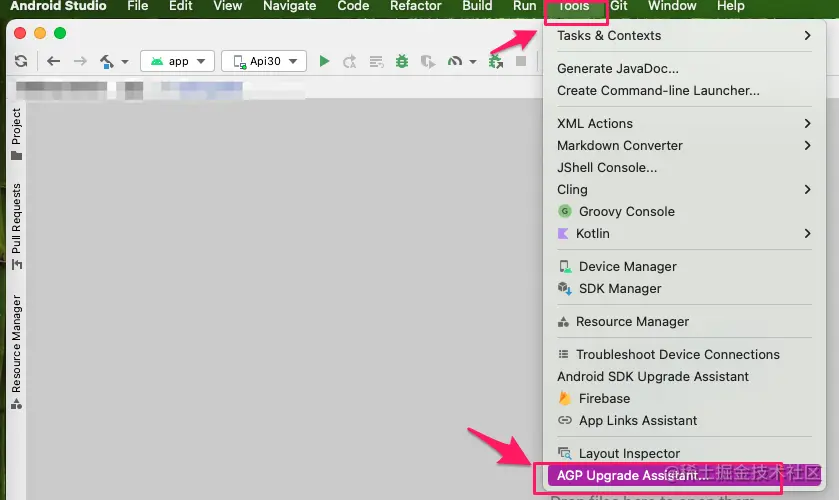This screenshot has height=500, width=839.
Task: Select Create Command-line Launcher... entry
Action: (684, 90)
